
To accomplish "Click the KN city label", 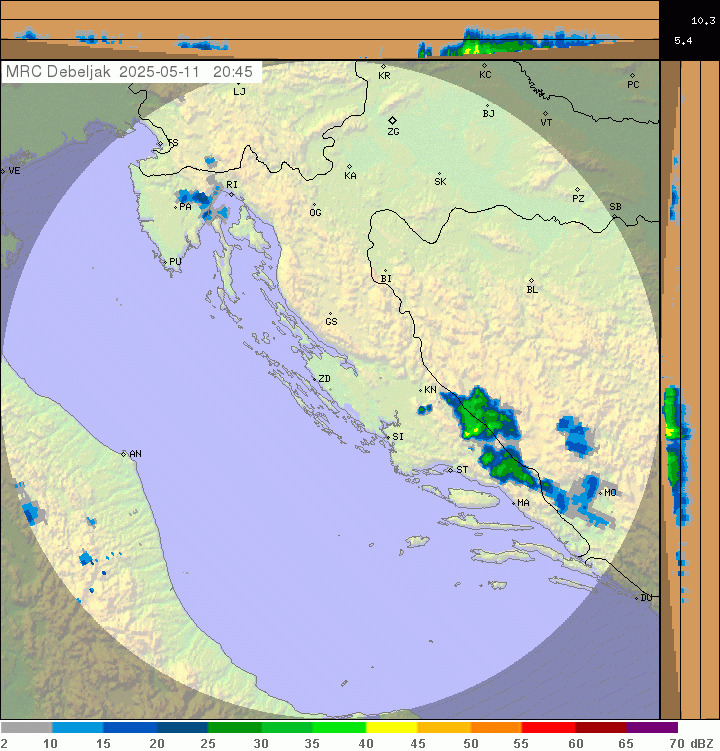I will (431, 390).
